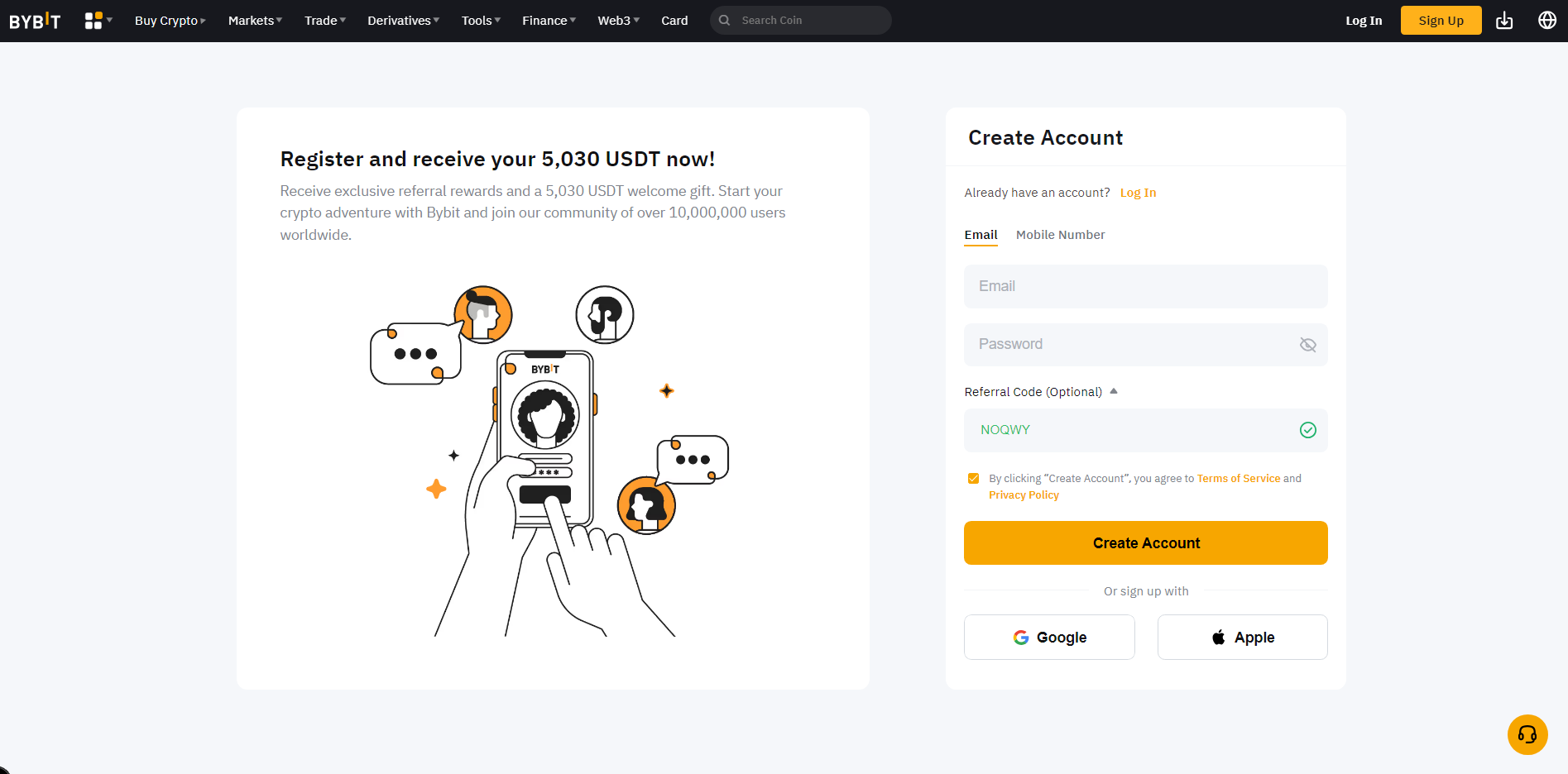The height and width of the screenshot is (774, 1568).
Task: Sign up with Apple
Action: click(1243, 637)
